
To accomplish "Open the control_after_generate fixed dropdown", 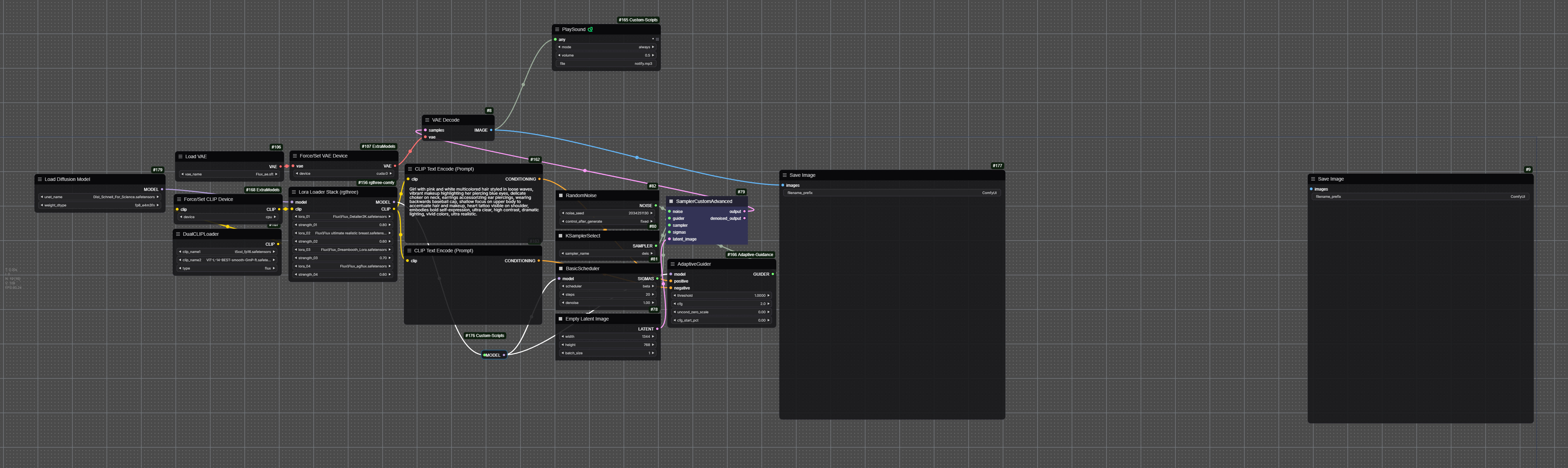I will (x=607, y=222).
